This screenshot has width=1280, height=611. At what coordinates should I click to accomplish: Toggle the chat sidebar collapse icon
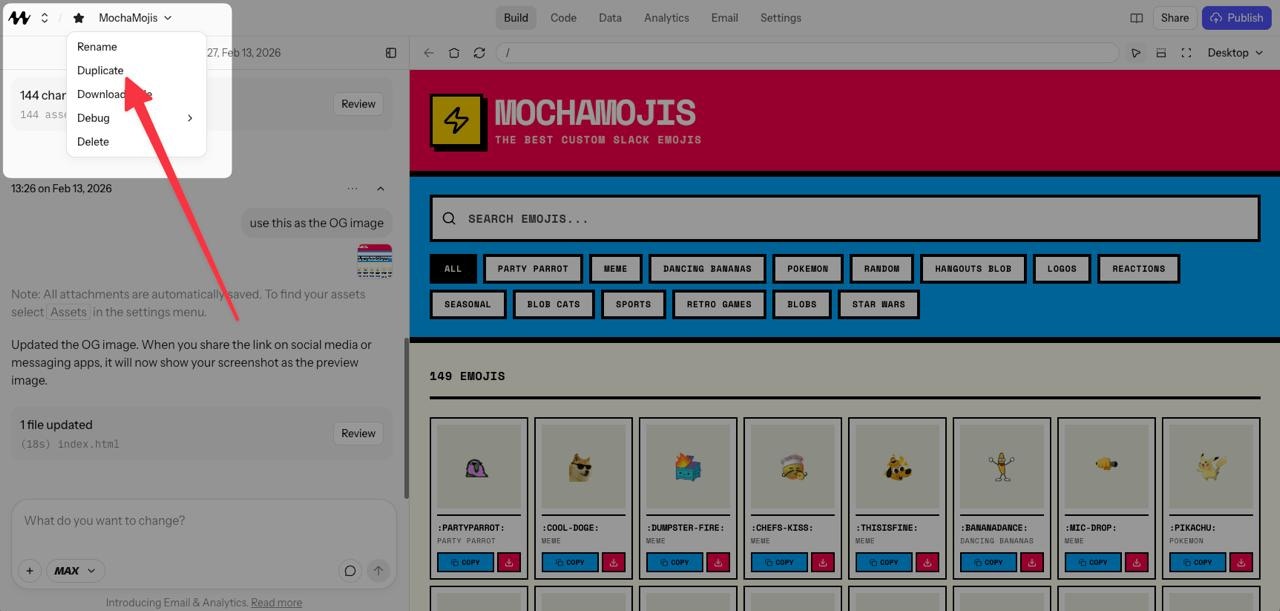(390, 52)
